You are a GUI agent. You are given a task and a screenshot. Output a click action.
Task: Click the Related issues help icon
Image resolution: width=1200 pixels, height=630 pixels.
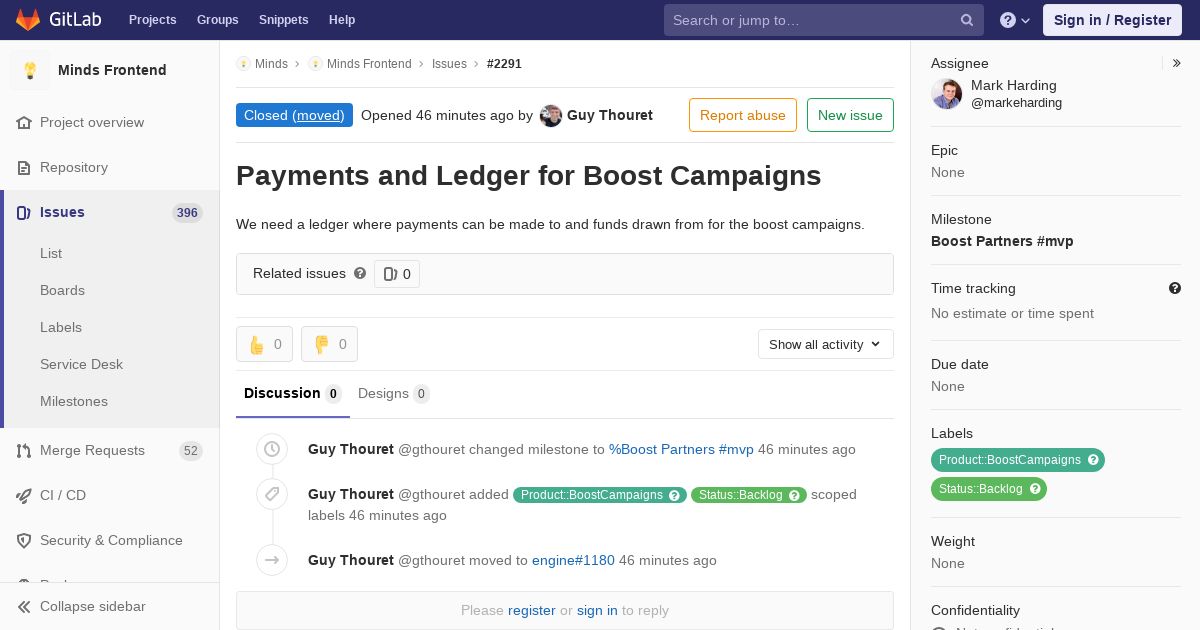[360, 273]
